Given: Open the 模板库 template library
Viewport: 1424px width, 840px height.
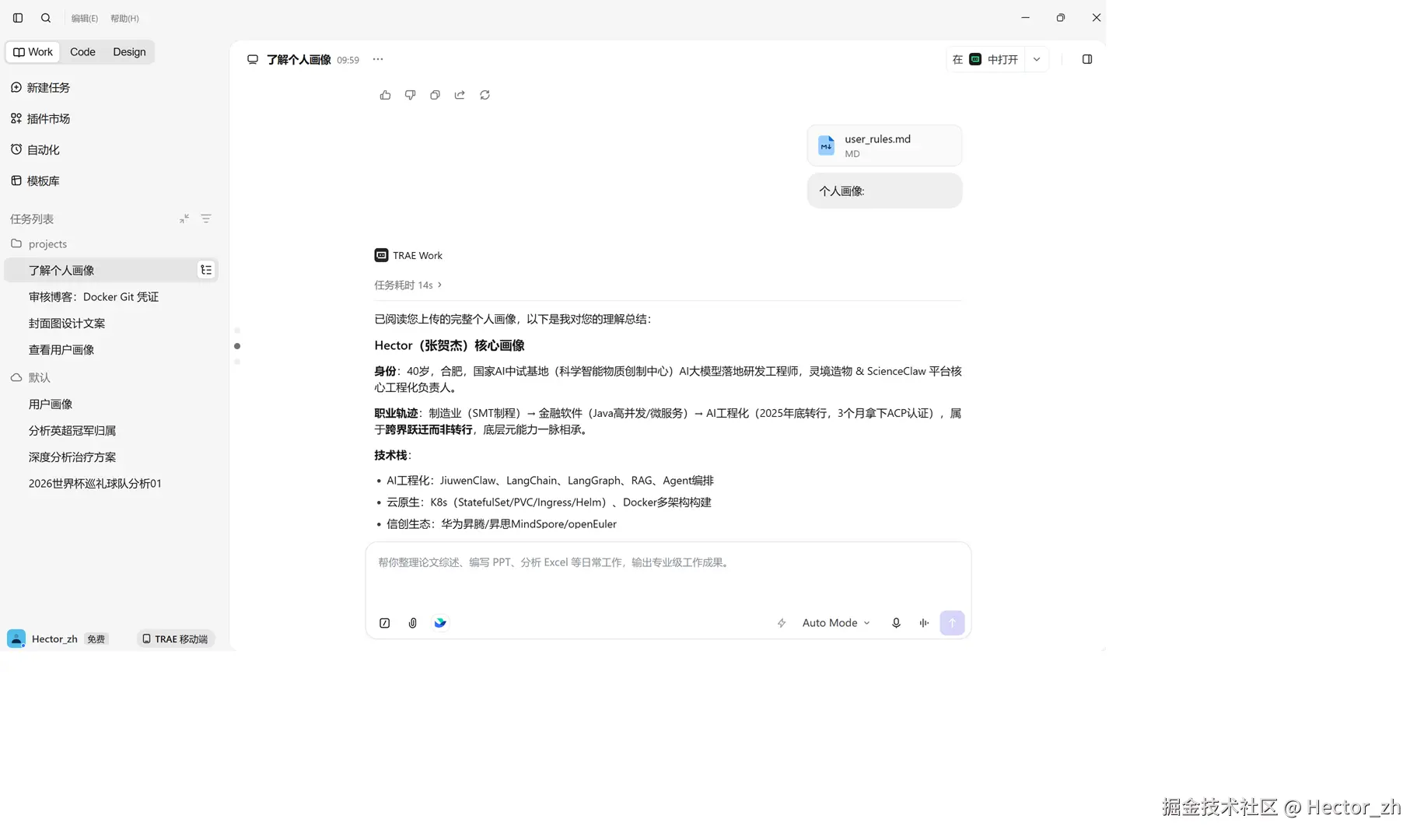Looking at the screenshot, I should click(x=35, y=181).
